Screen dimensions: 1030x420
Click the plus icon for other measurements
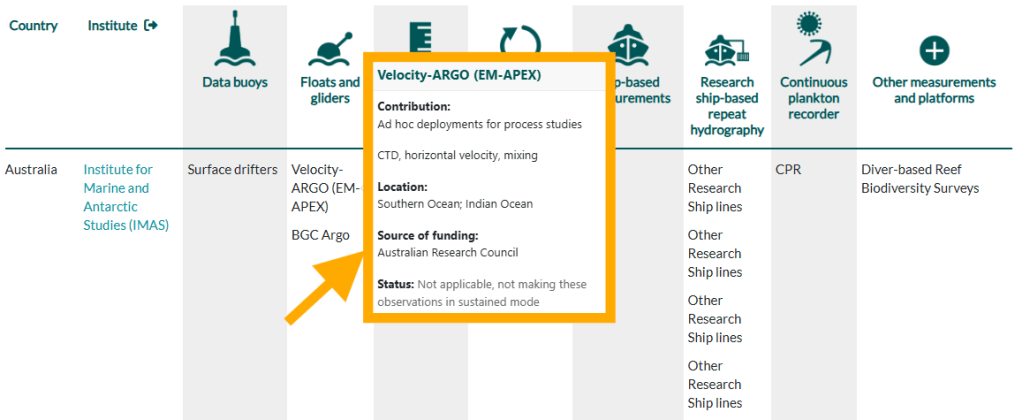point(933,50)
